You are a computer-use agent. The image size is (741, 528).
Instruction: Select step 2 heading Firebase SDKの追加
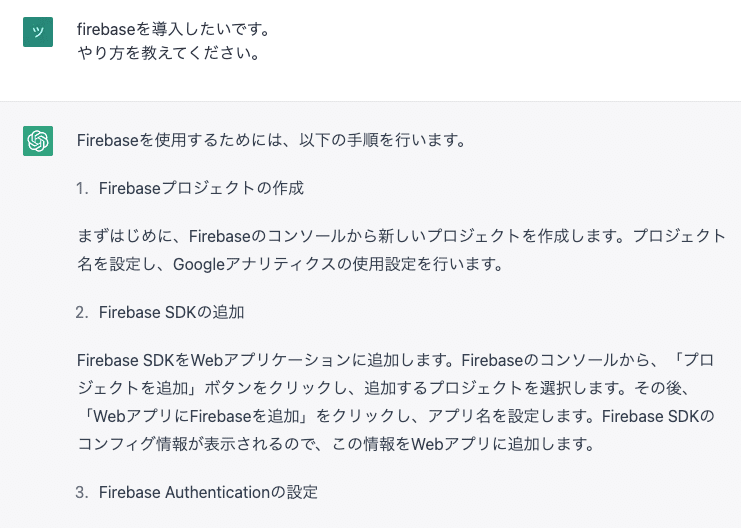(172, 312)
